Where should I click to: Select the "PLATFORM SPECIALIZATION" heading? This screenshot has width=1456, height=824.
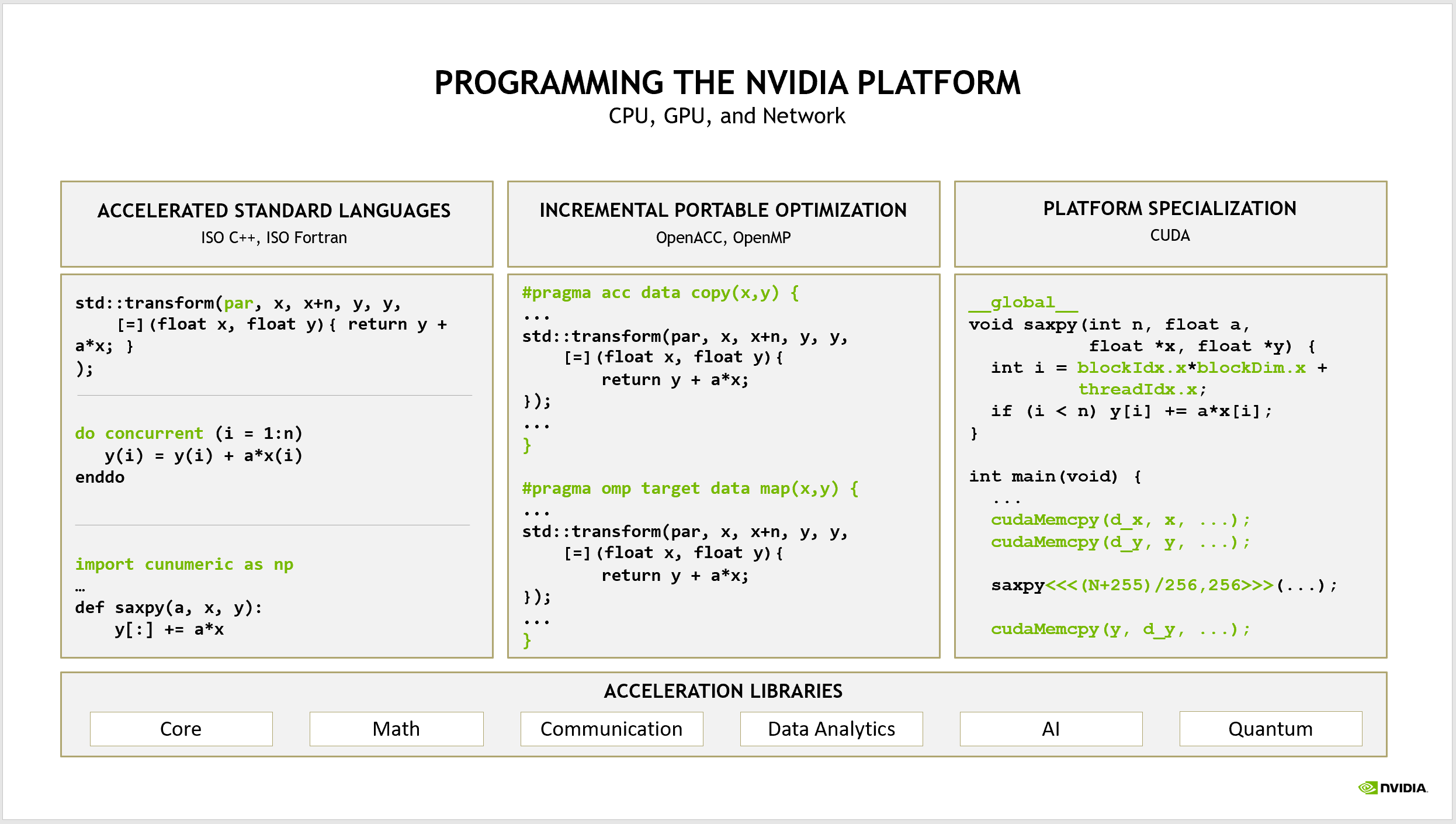click(x=1170, y=208)
